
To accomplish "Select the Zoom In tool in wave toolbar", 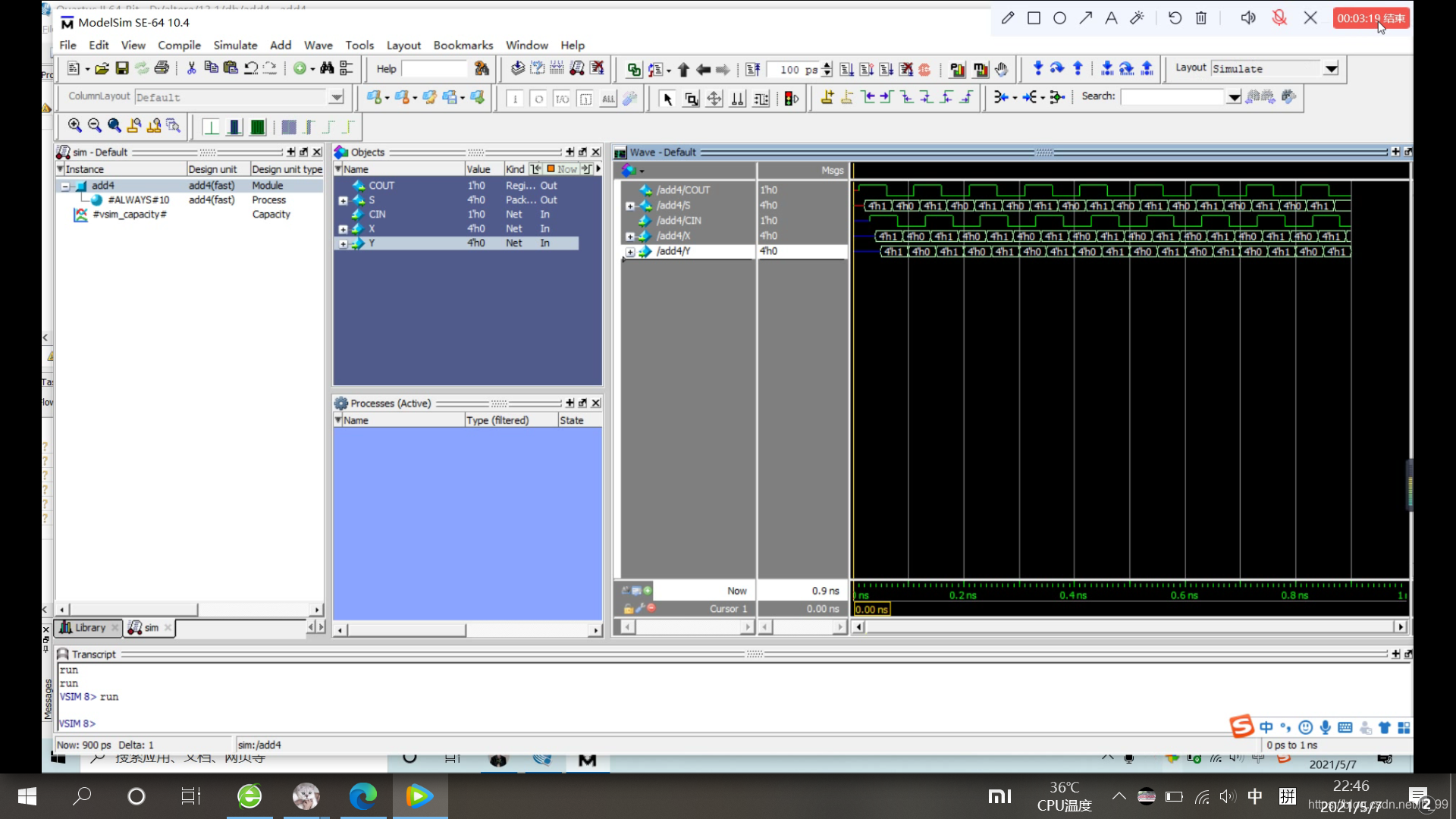I will [74, 125].
